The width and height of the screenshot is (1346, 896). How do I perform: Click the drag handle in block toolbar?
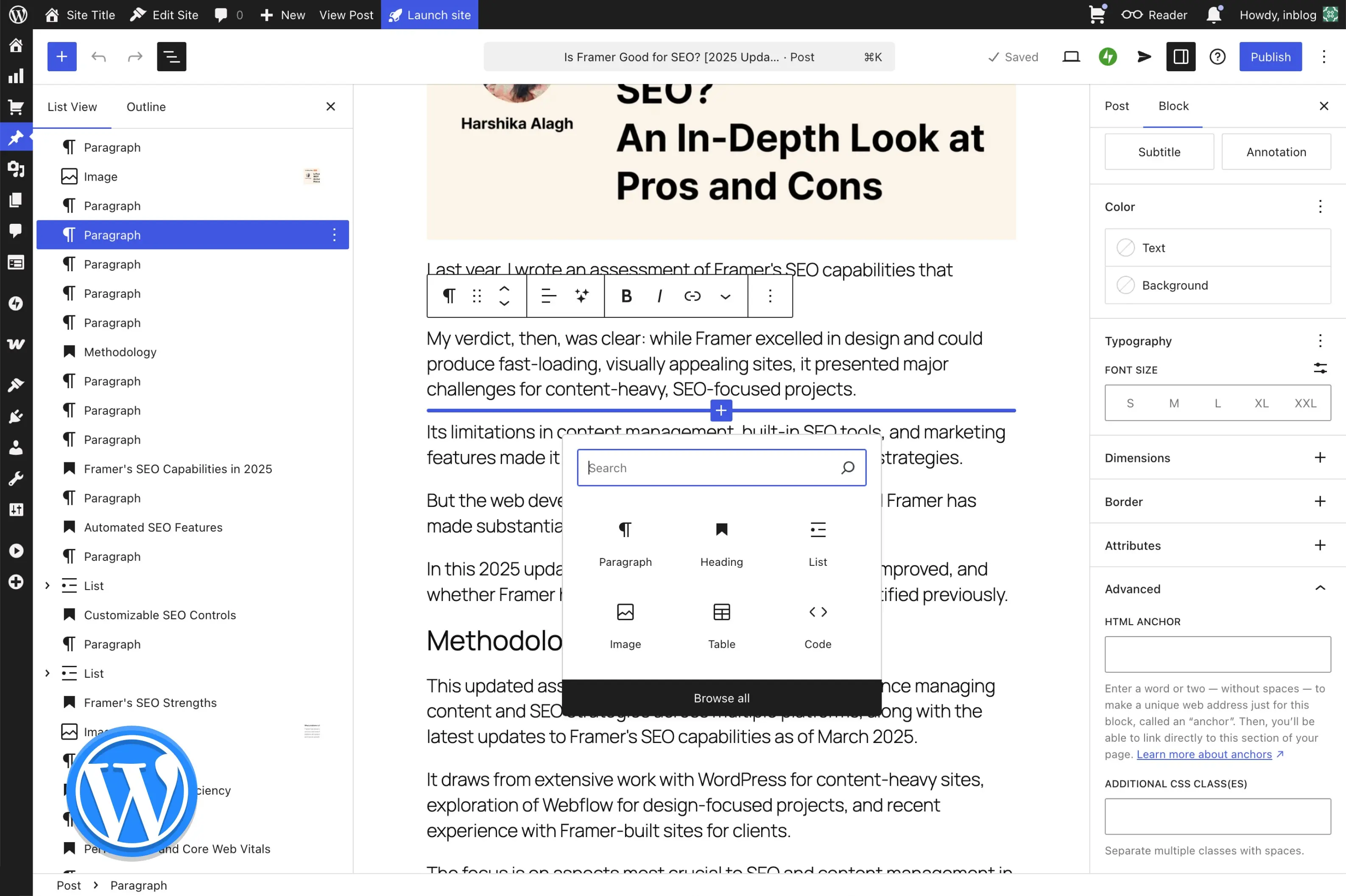point(477,295)
